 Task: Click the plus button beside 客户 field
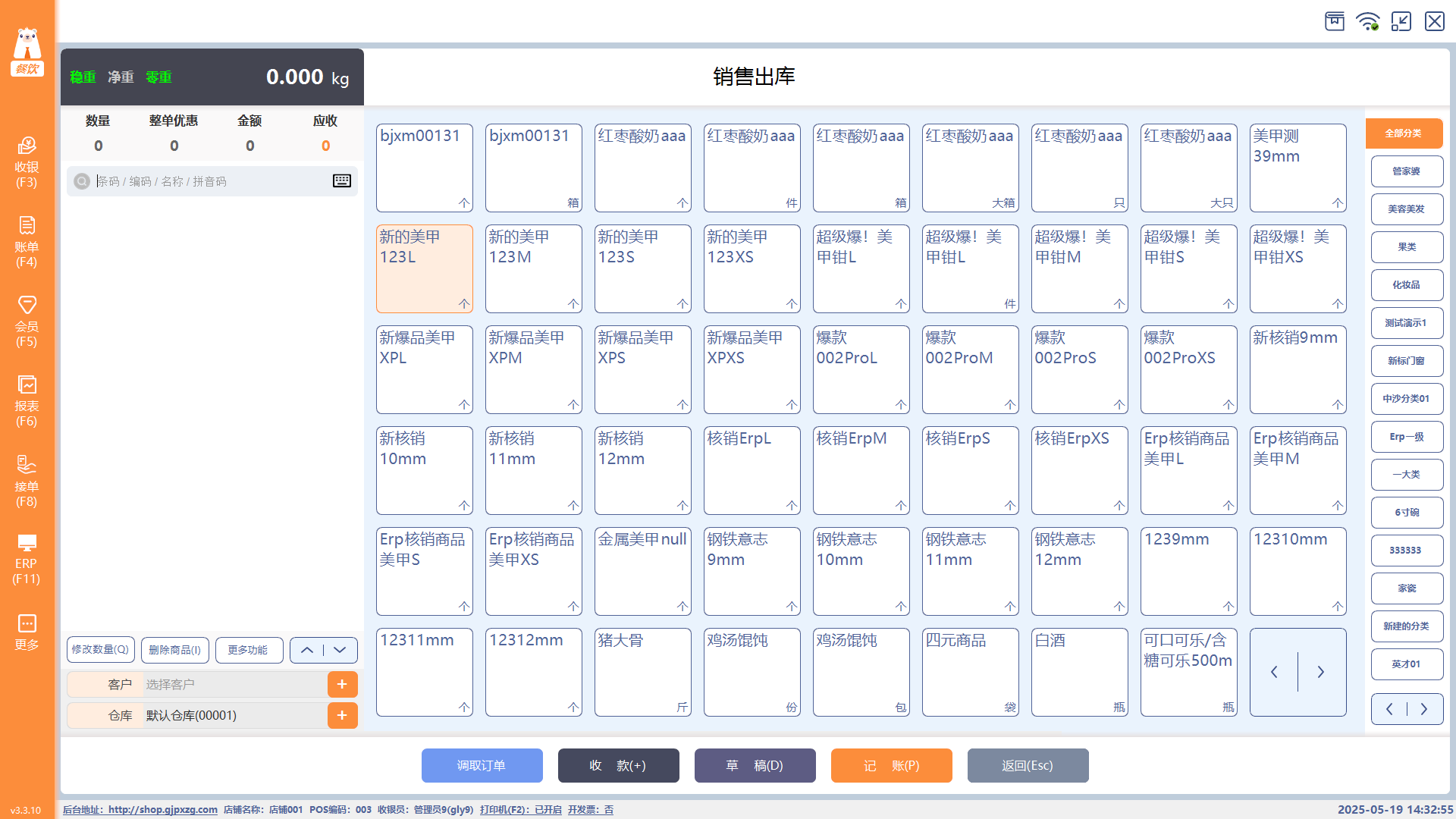tap(342, 684)
